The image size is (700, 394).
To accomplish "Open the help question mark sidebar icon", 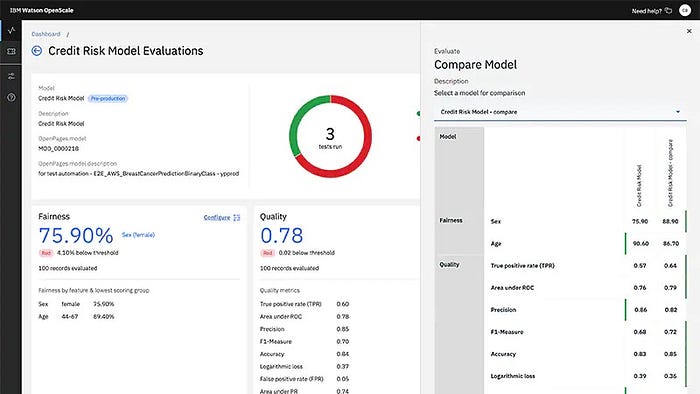I will click(11, 97).
